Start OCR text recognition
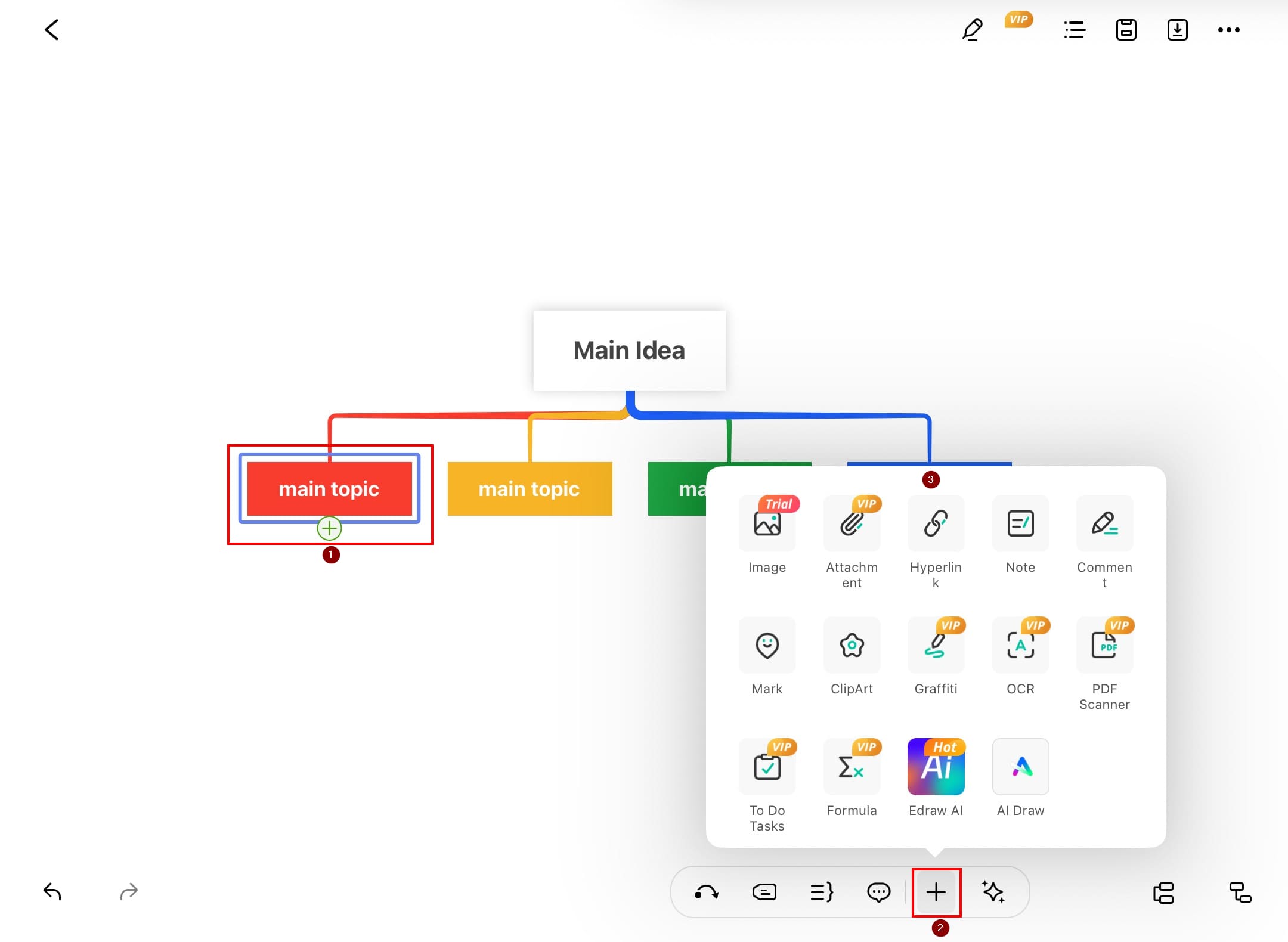This screenshot has width=1288, height=942. (1020, 646)
